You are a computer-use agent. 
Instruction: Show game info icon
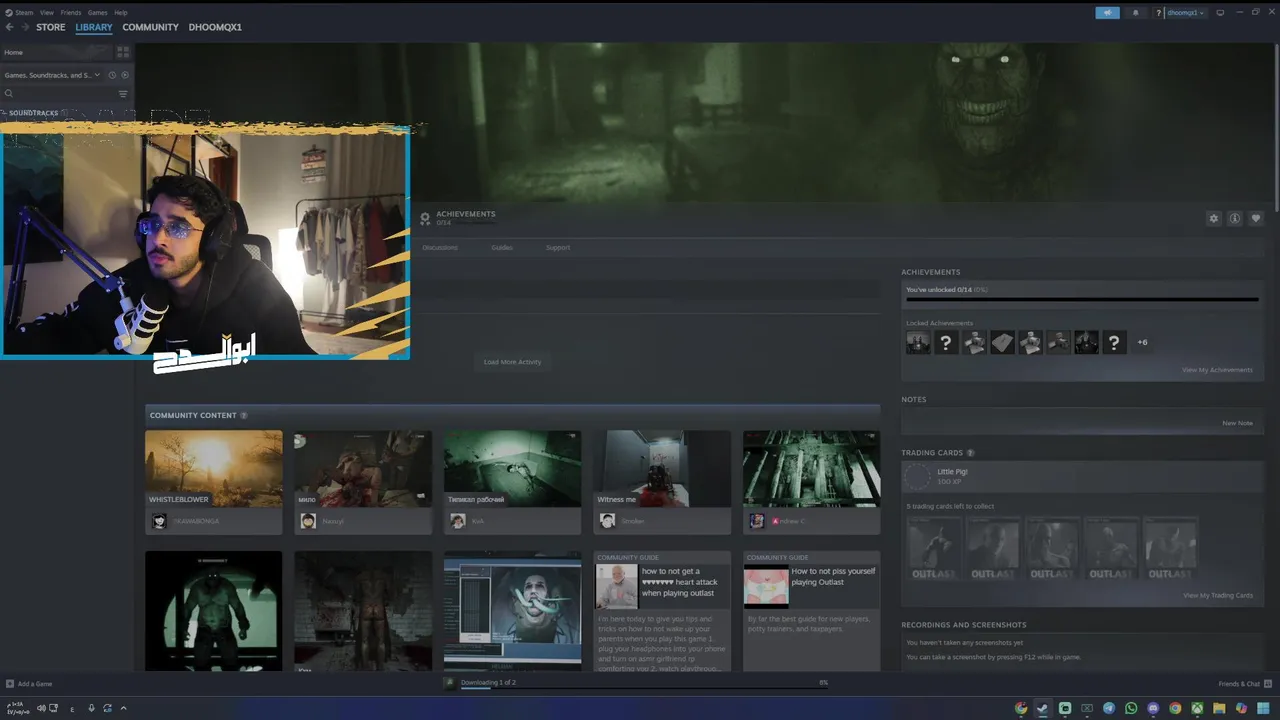click(1235, 218)
